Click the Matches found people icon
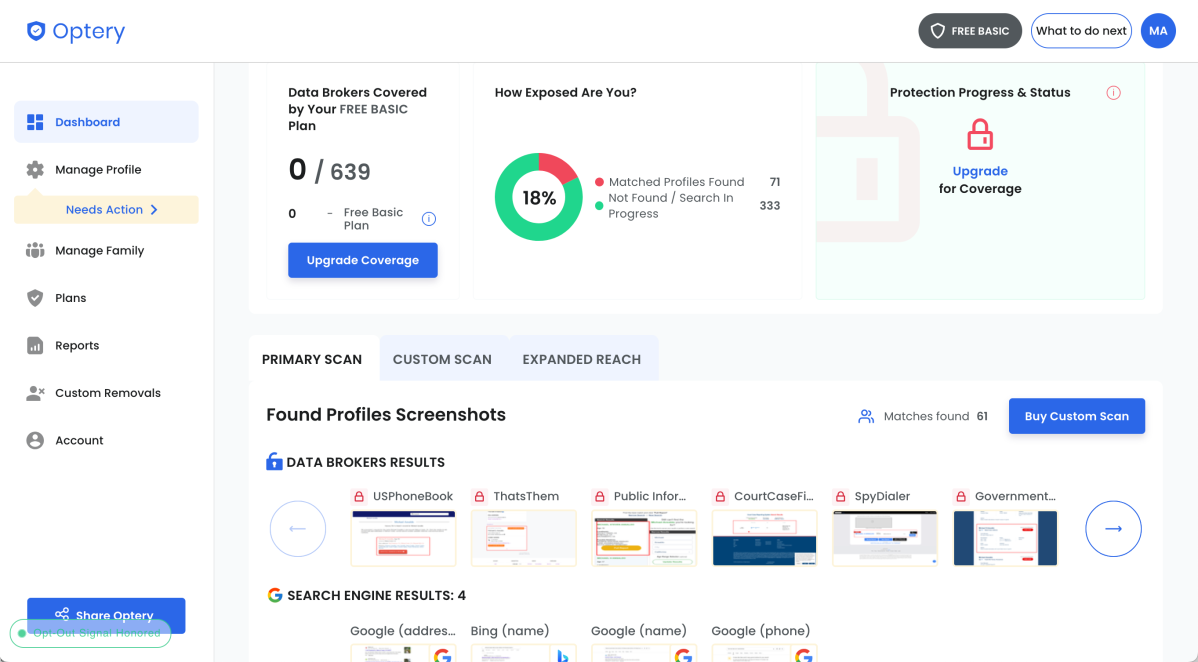Image resolution: width=1198 pixels, height=662 pixels. tap(866, 417)
